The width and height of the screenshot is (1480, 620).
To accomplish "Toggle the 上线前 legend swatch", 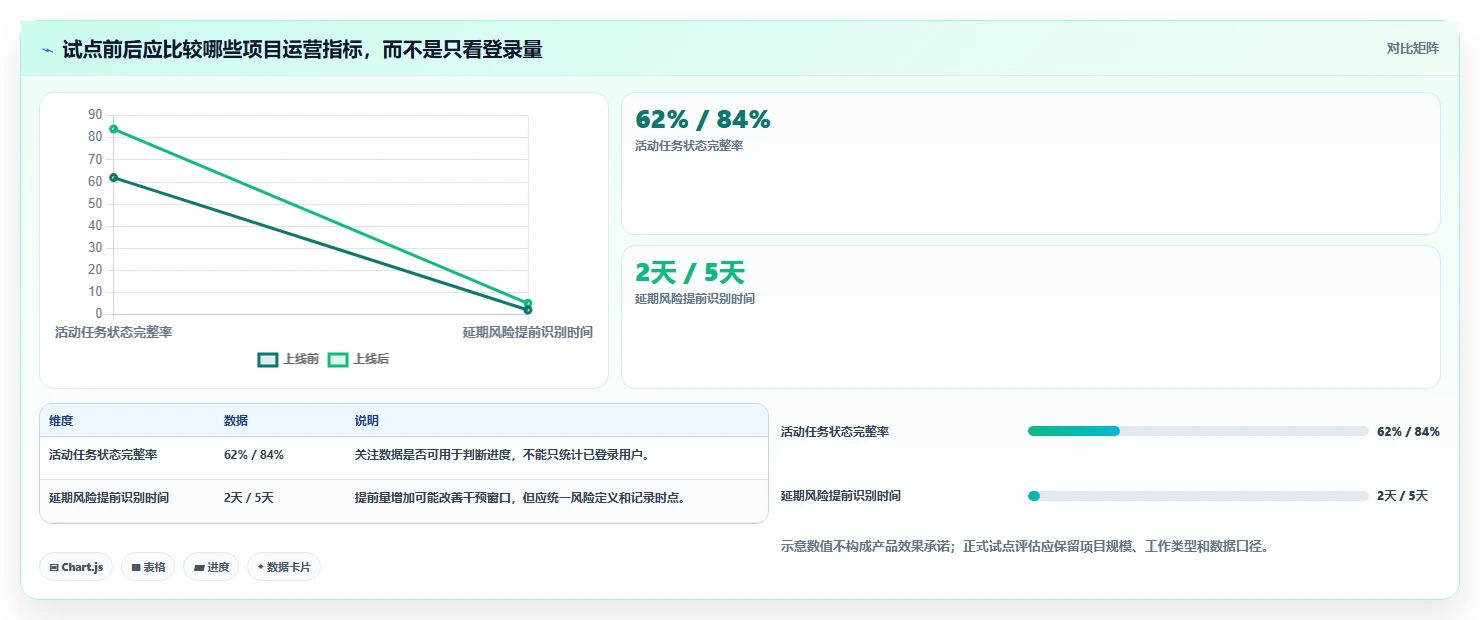I will 268,360.
